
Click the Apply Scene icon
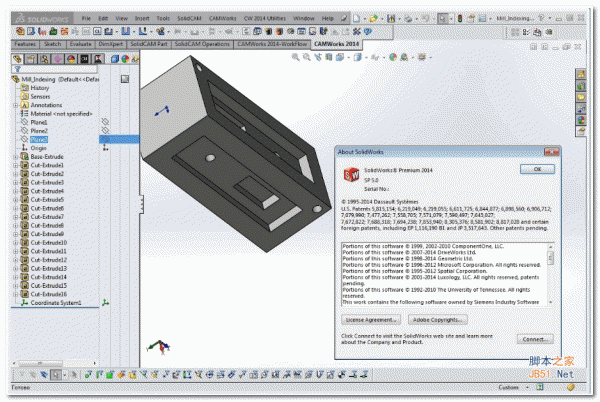[x=404, y=57]
